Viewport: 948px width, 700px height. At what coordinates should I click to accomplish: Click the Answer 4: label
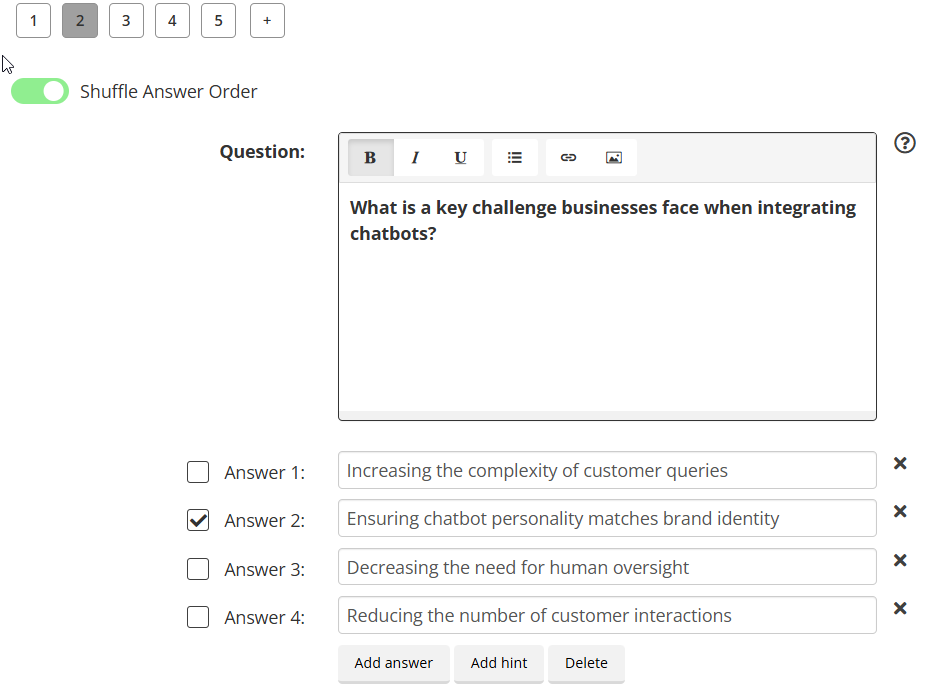click(265, 618)
